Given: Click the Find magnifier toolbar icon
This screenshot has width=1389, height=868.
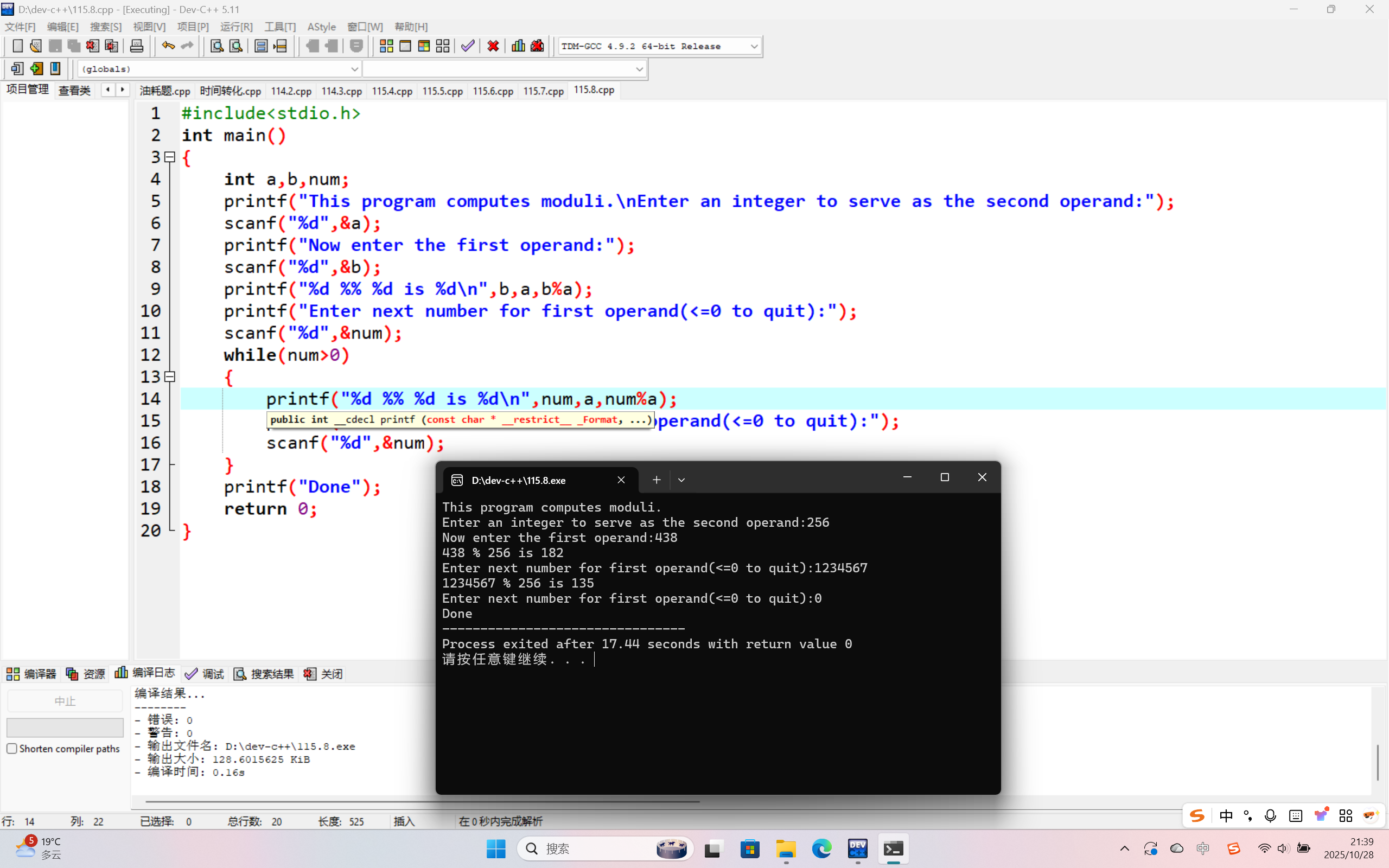Looking at the screenshot, I should (x=216, y=46).
